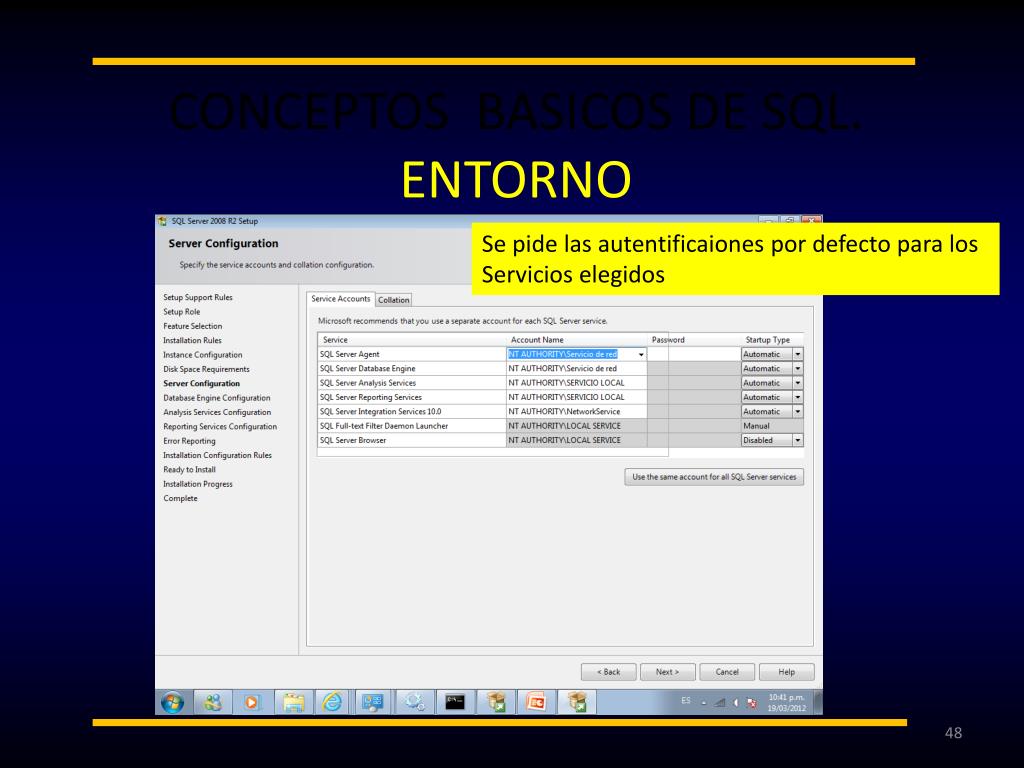Open the volume speaker tray icon
This screenshot has width=1024, height=768.
tap(736, 703)
